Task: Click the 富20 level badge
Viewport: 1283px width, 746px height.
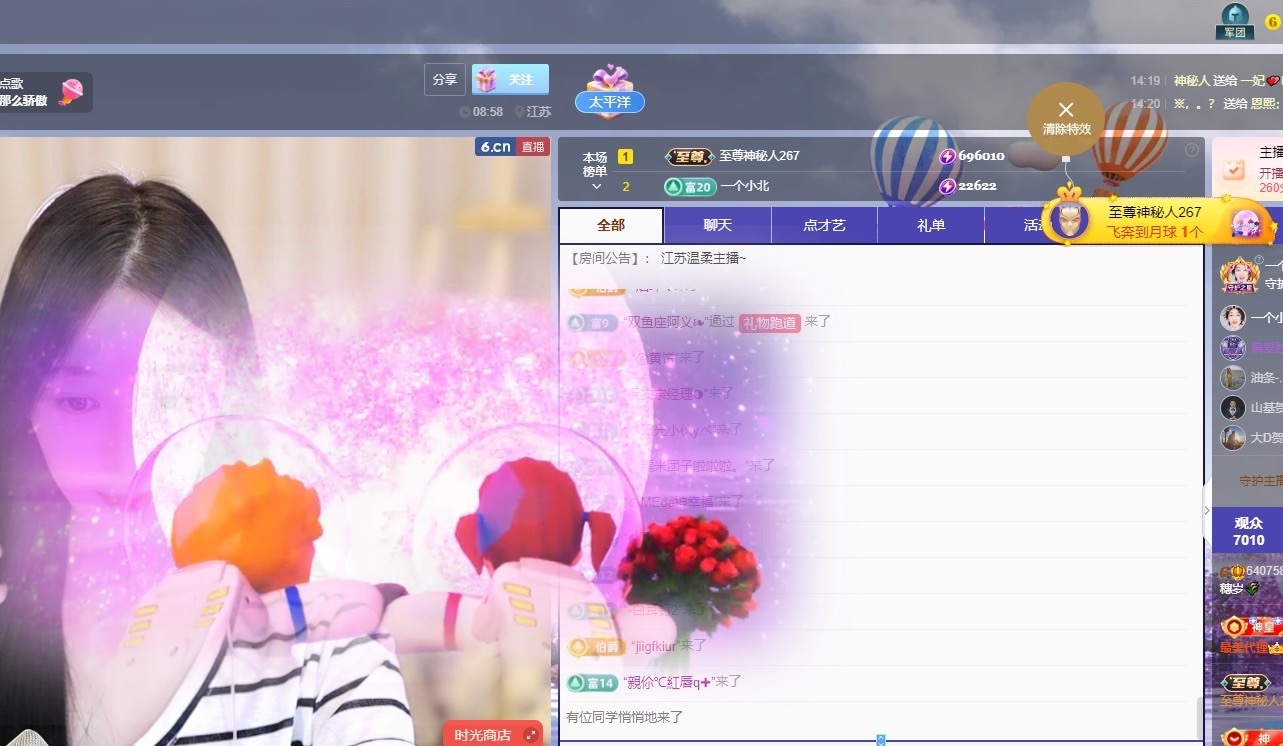Action: (688, 186)
